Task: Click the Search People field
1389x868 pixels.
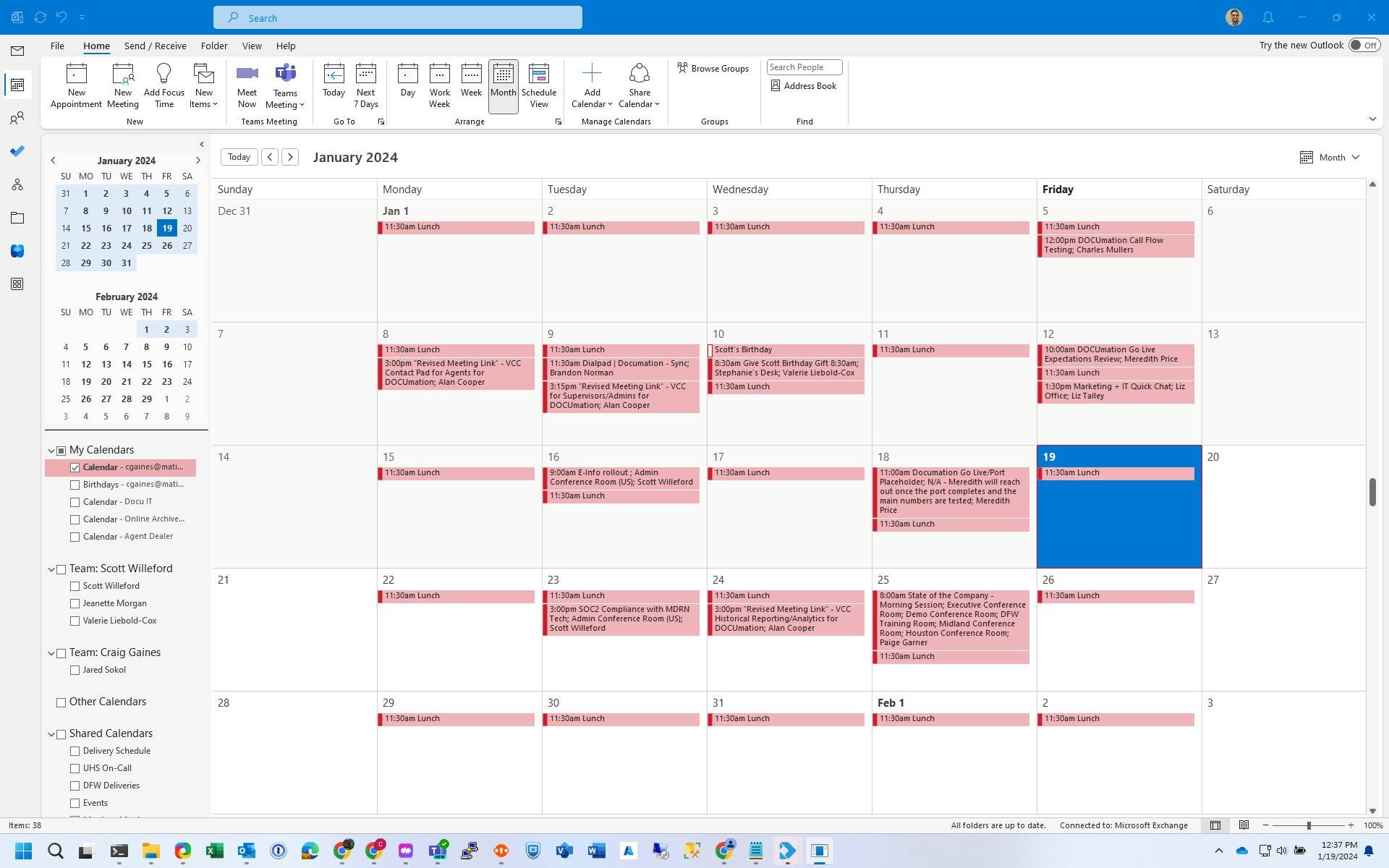Action: click(x=804, y=67)
